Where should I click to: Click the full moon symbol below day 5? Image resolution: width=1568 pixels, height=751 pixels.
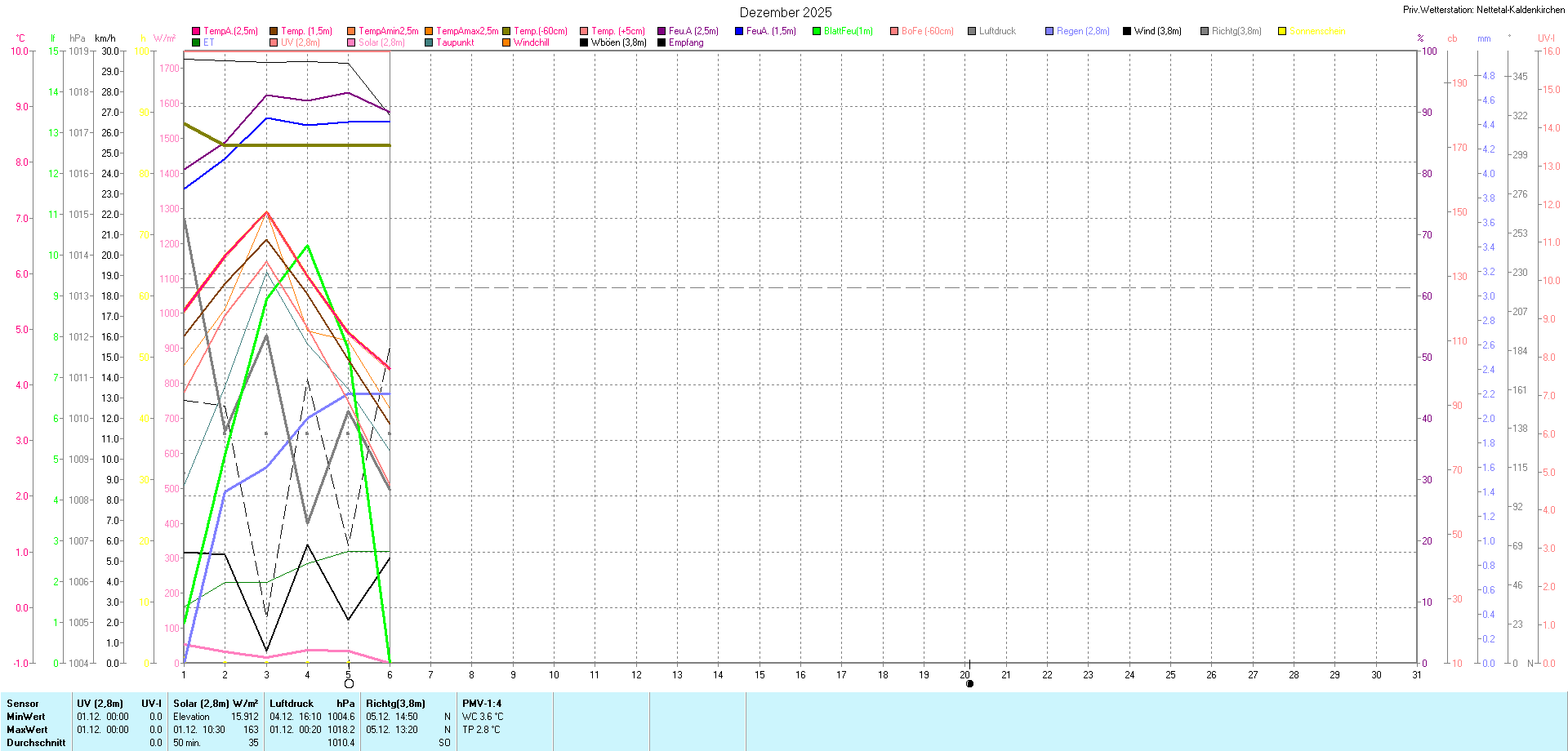point(349,684)
